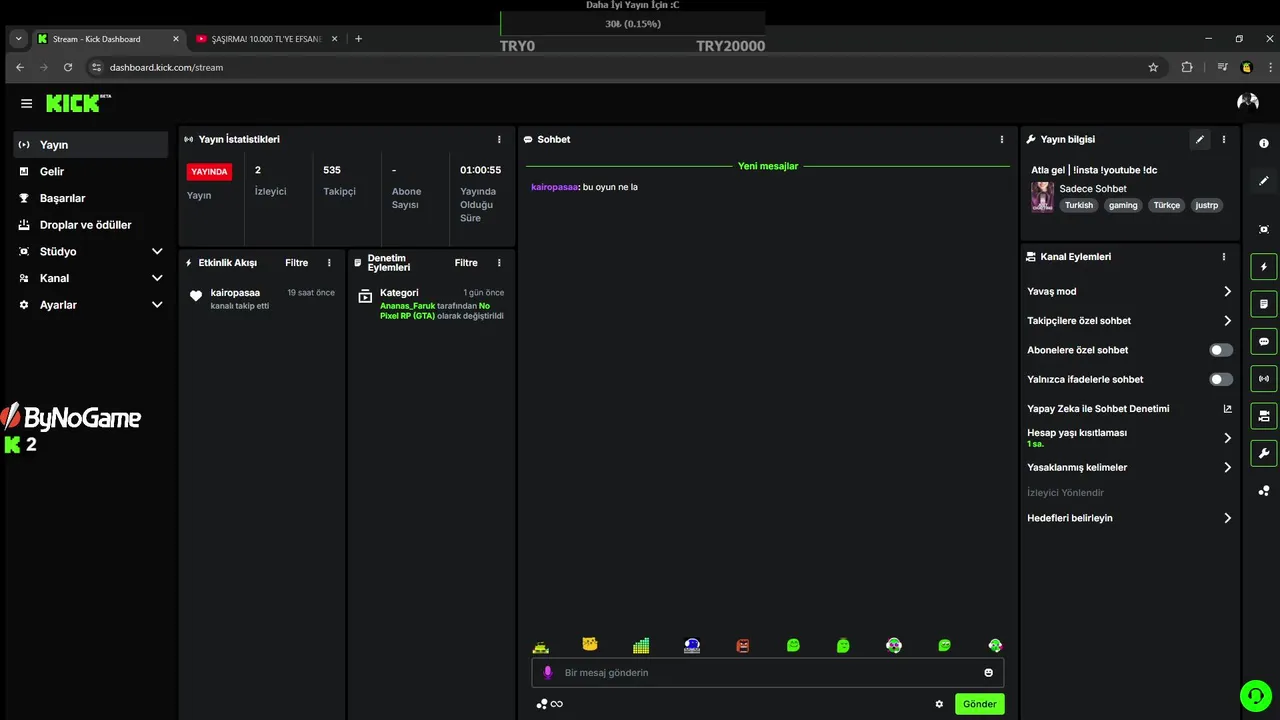The height and width of the screenshot is (720, 1280).
Task: Click Ananas_Faruk moderator name
Action: (x=407, y=306)
